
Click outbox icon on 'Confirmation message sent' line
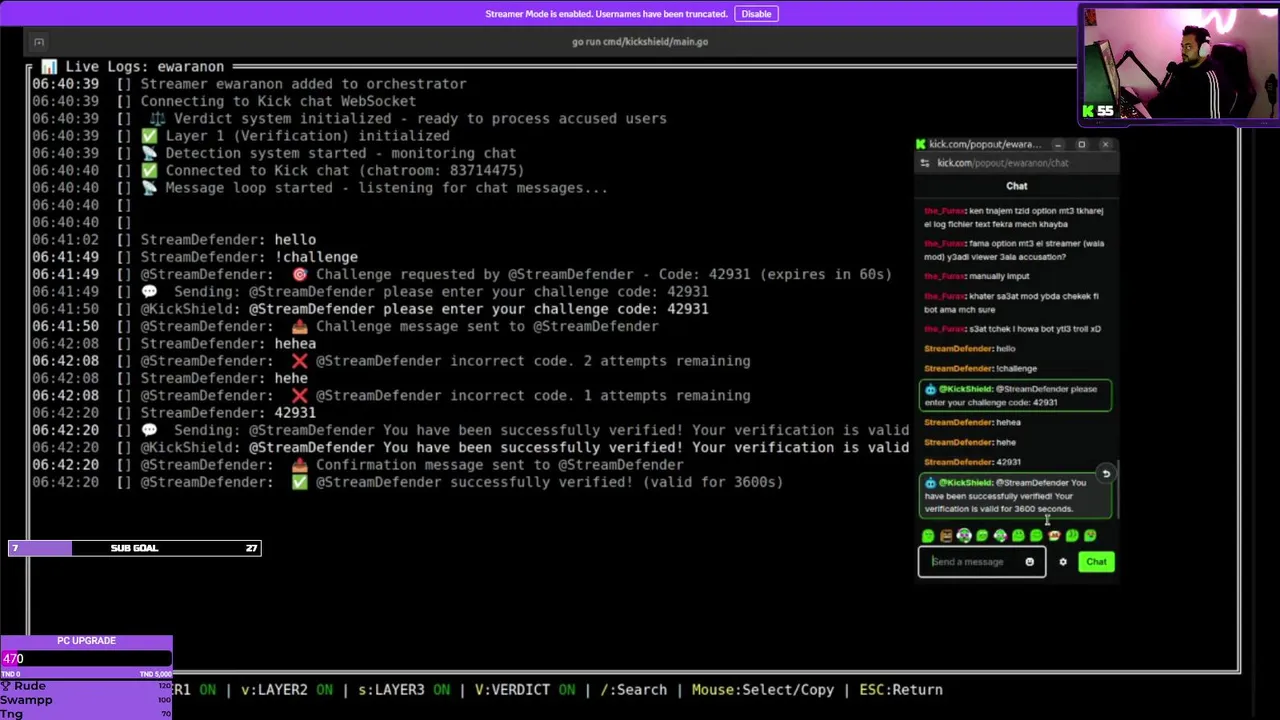pyautogui.click(x=299, y=465)
